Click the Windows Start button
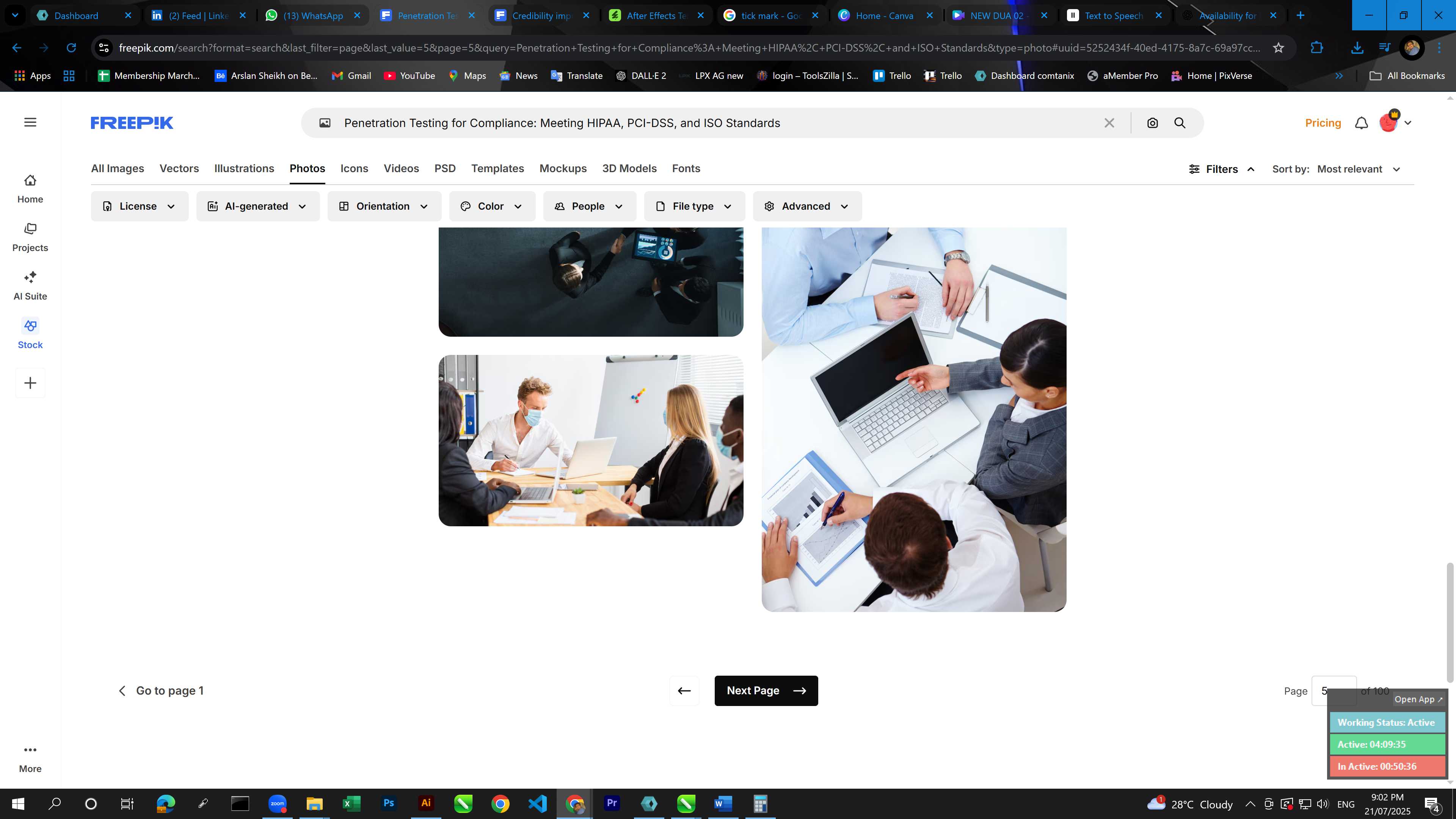The image size is (1456, 819). tap(17, 803)
